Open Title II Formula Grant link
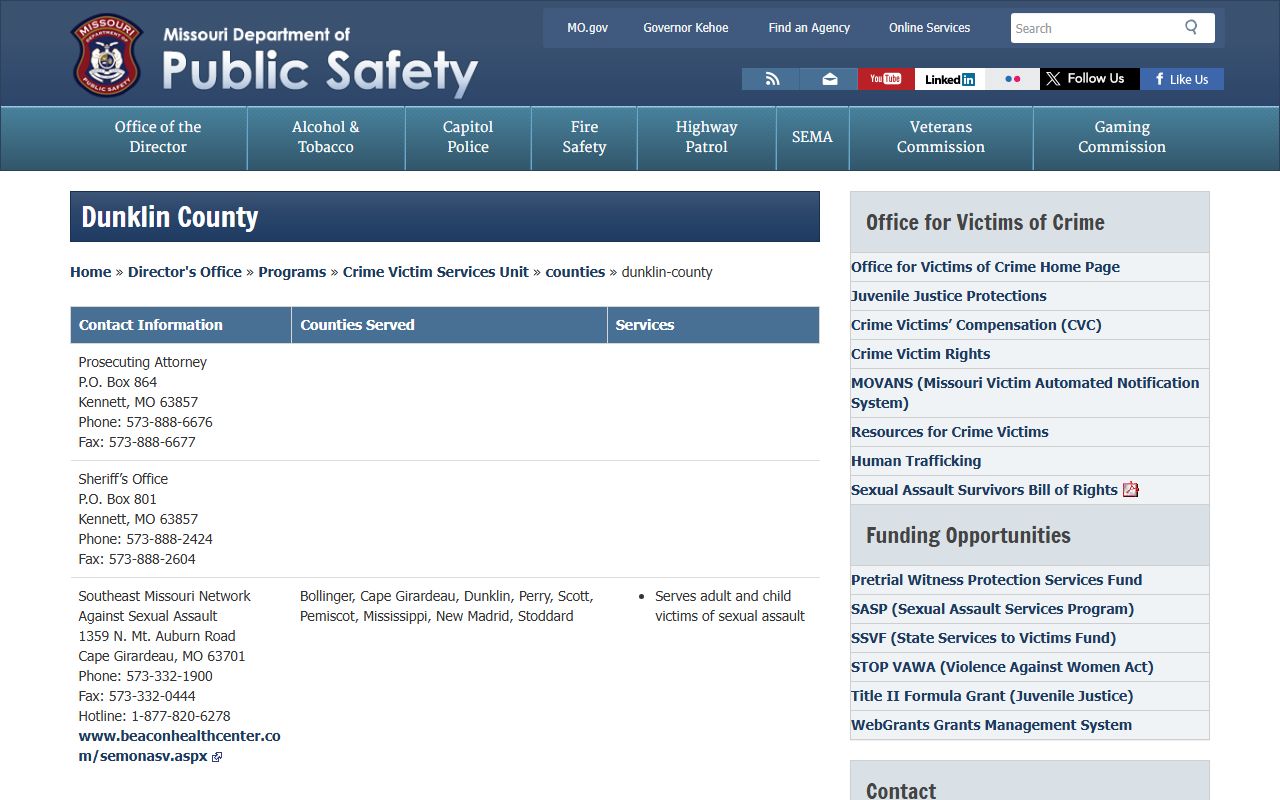This screenshot has width=1280, height=800. point(992,696)
